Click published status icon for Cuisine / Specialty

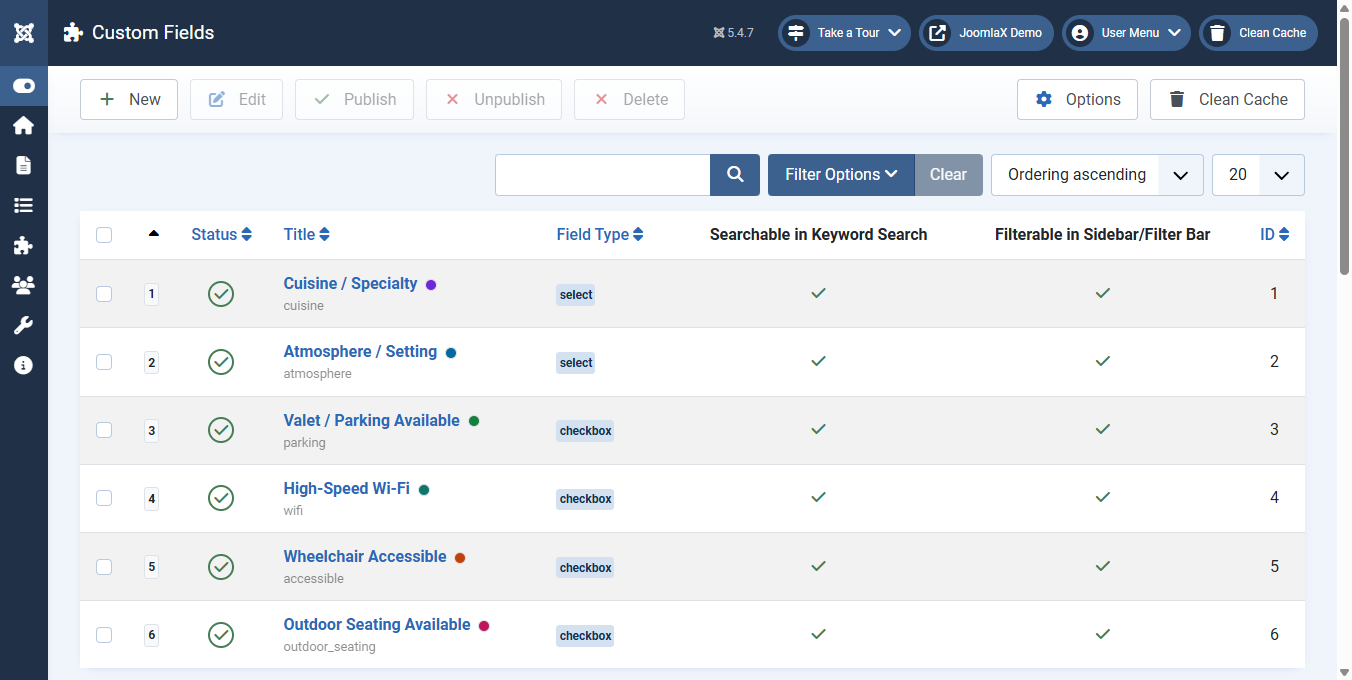(221, 294)
